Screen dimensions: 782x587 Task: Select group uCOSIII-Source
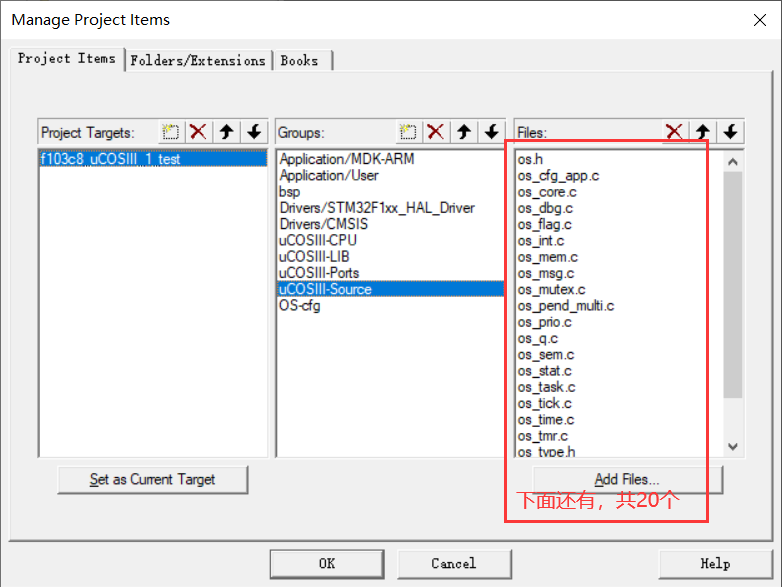[391, 289]
